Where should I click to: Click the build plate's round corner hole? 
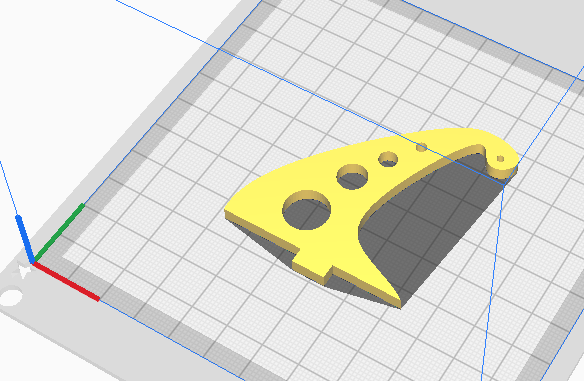click(x=11, y=298)
